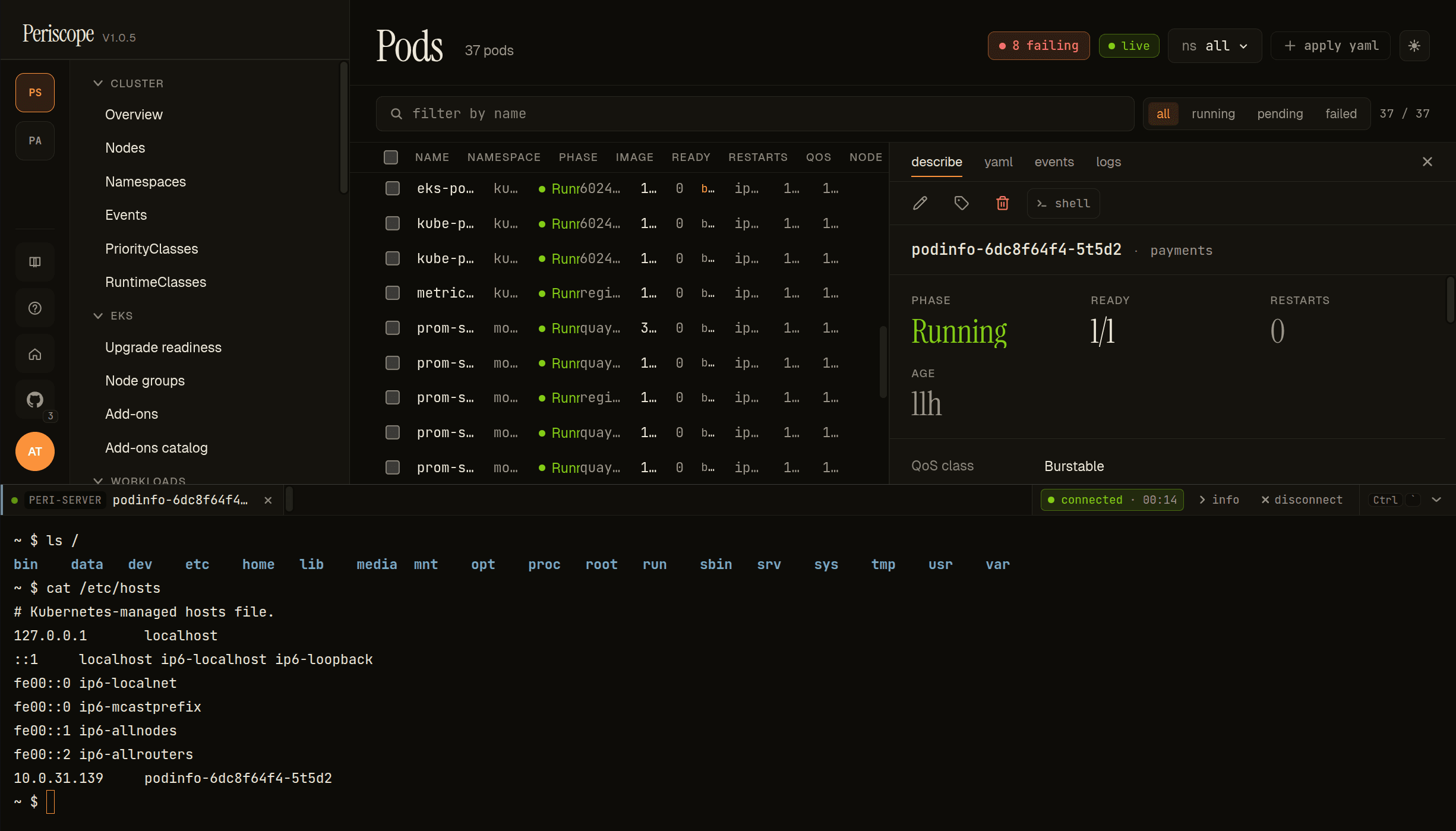Click the search magnifier icon
1456x831 pixels.
[x=396, y=113]
